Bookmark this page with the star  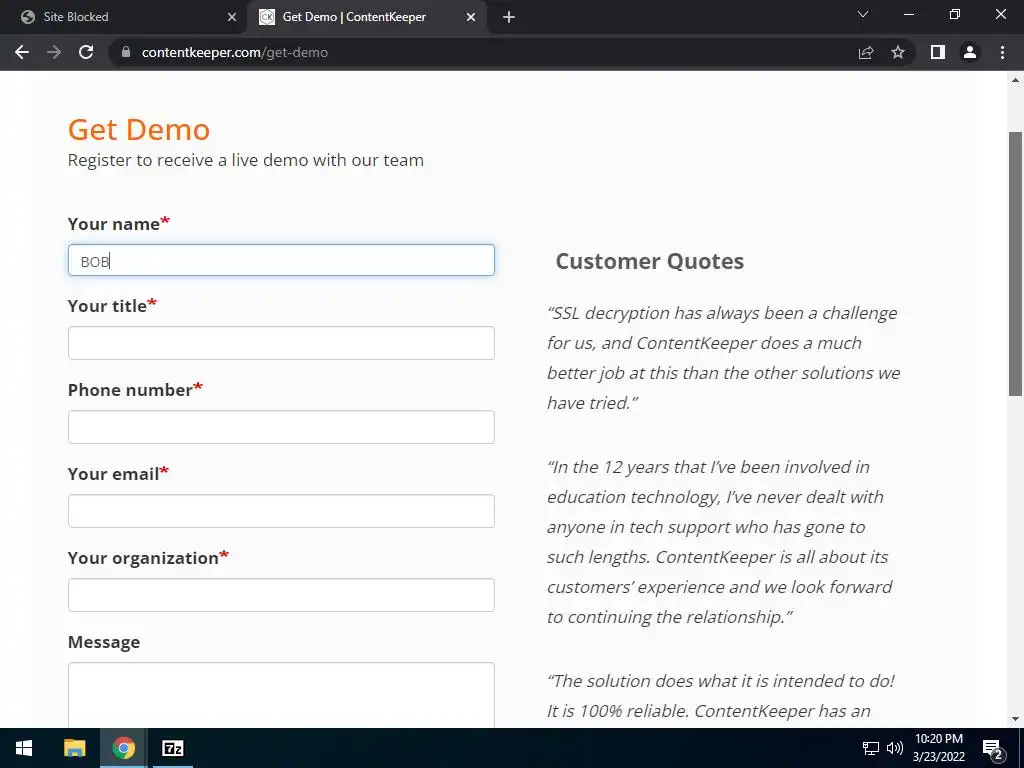(x=898, y=52)
